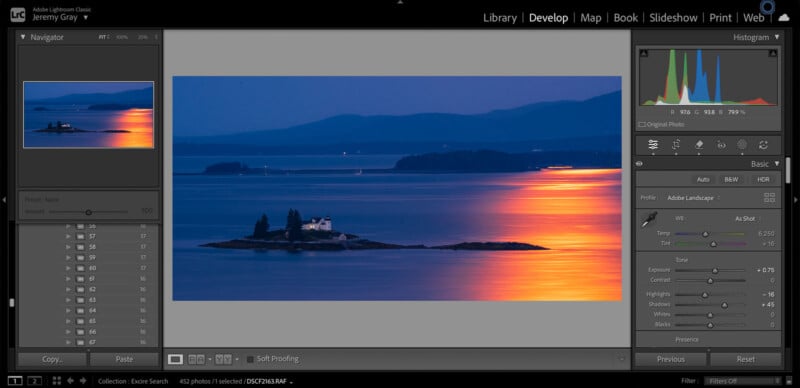
Task: Expand preset folder 66
Action: click(x=68, y=332)
